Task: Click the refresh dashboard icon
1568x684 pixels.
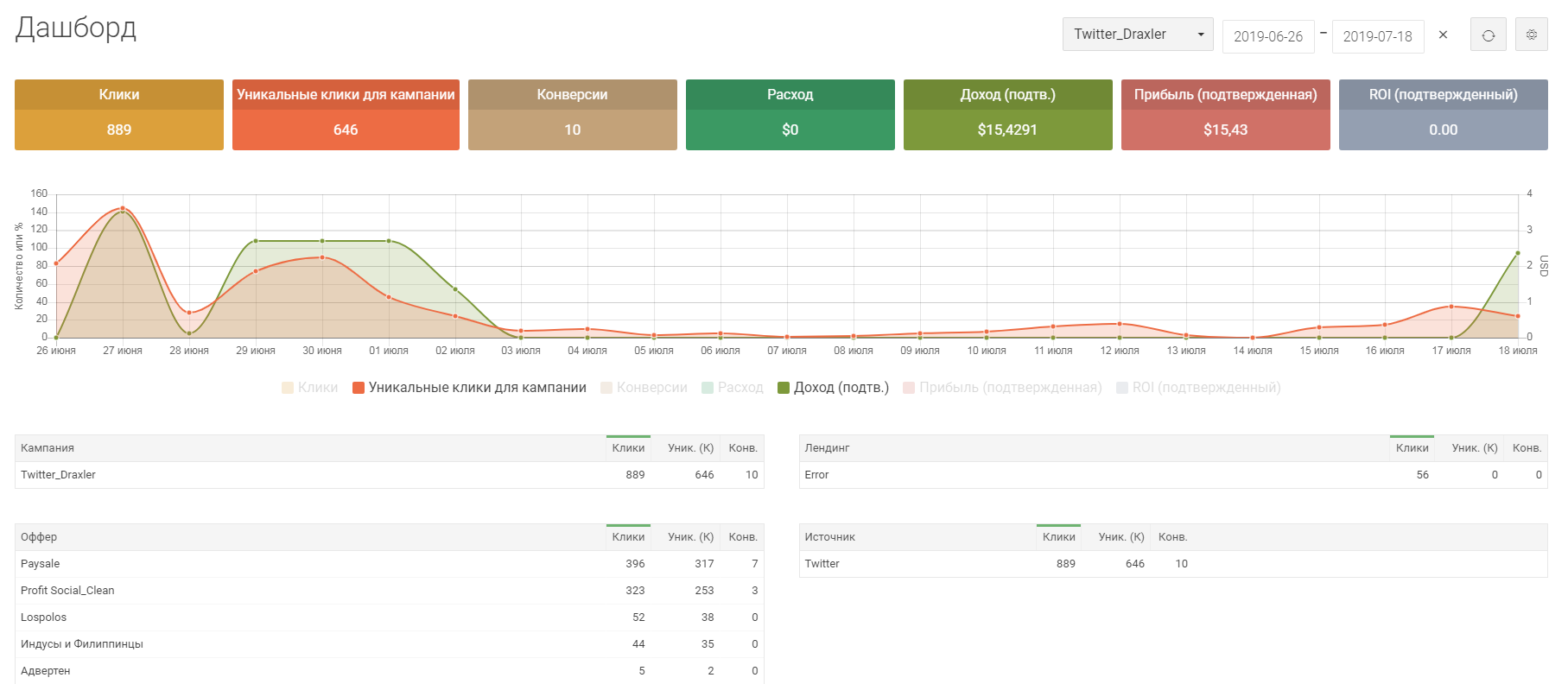Action: point(1488,35)
